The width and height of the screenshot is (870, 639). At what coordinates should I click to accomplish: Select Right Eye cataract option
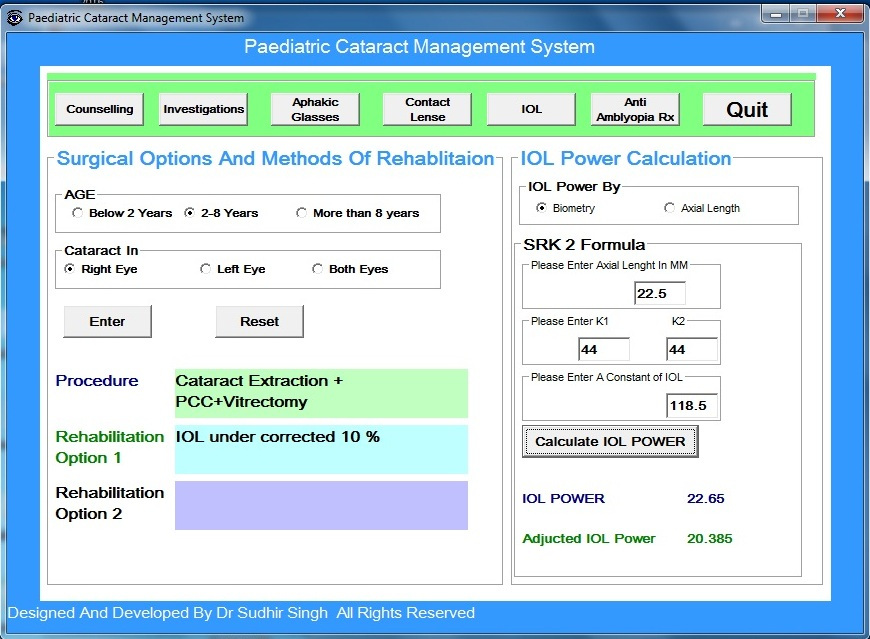pyautogui.click(x=70, y=269)
